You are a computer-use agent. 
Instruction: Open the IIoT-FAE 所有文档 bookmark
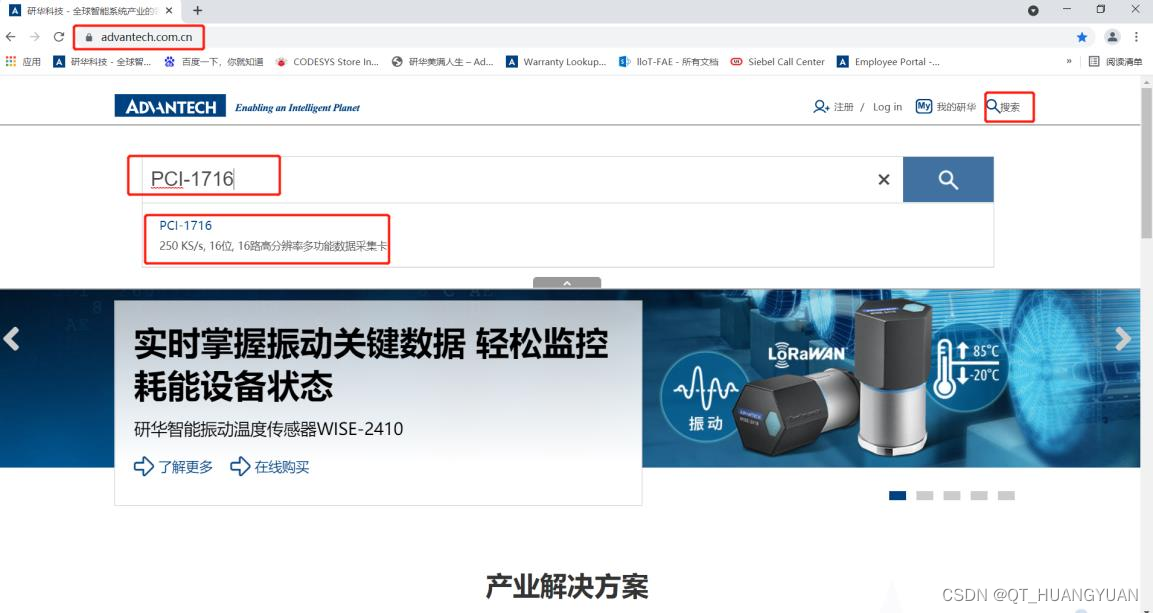pyautogui.click(x=668, y=62)
